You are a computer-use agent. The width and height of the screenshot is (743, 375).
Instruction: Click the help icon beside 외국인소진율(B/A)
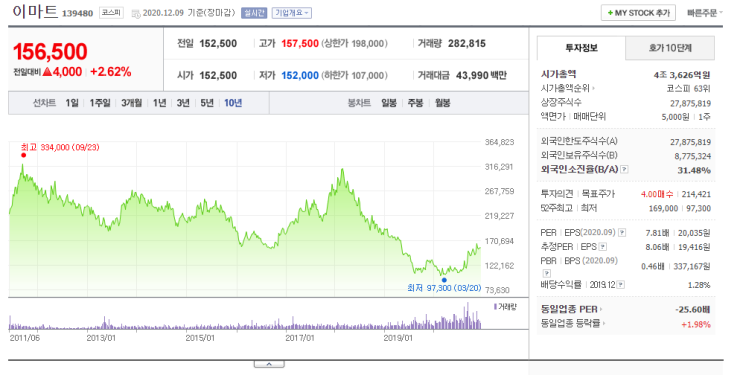click(x=625, y=169)
